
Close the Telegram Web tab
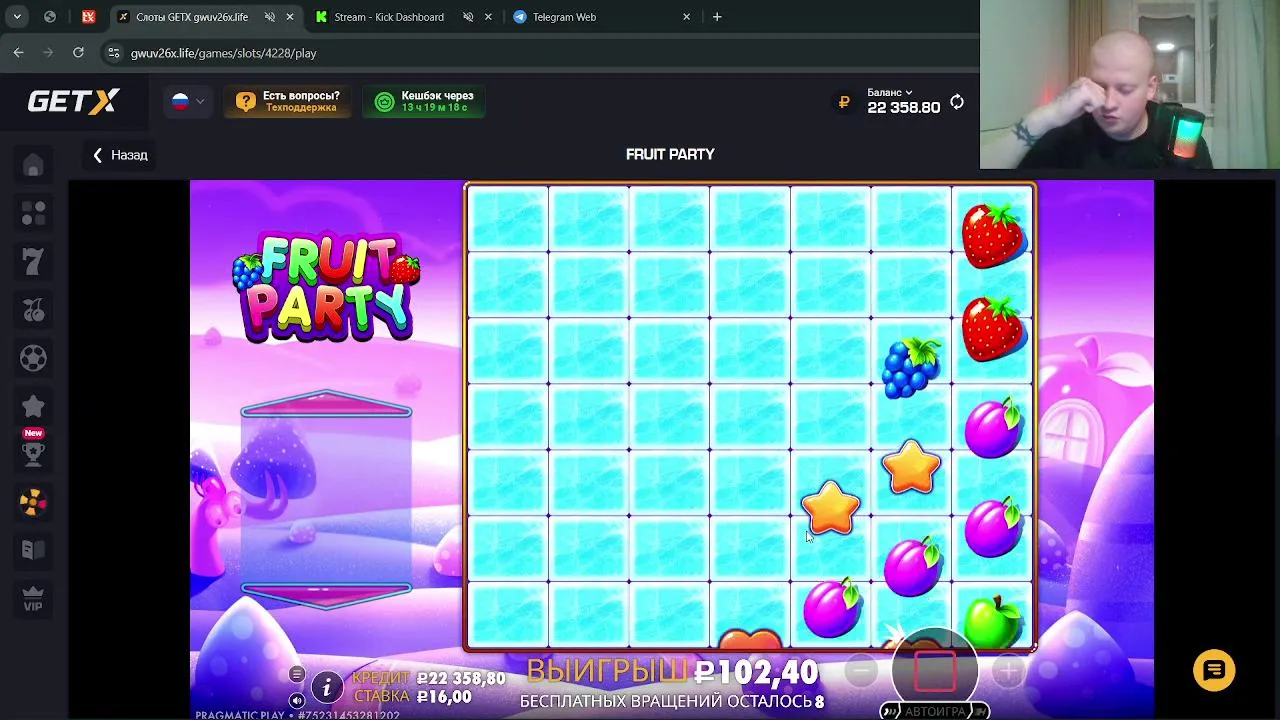pos(686,17)
